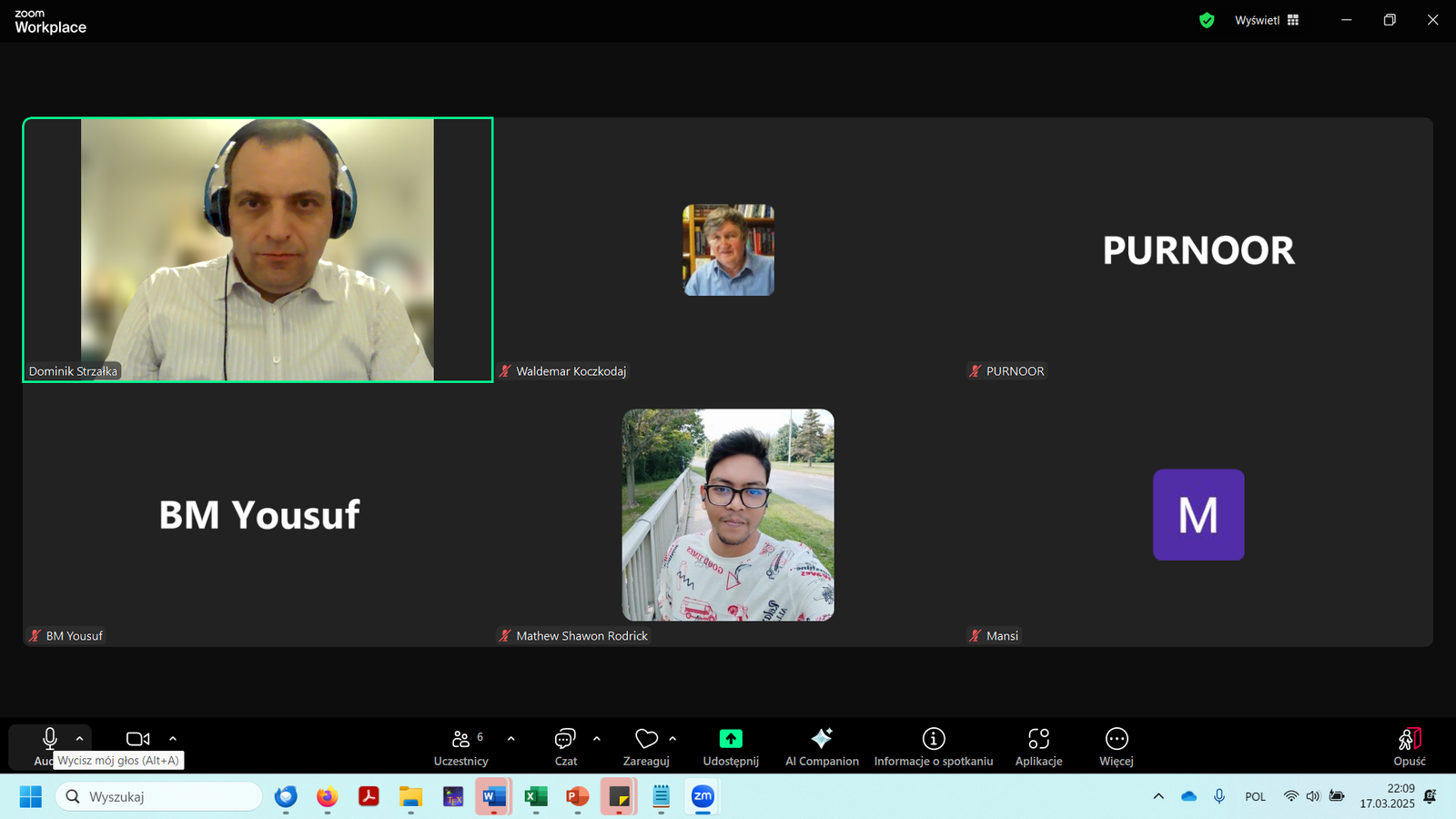Mute my microphone in the toolbar
The image size is (1456, 819).
pos(50,739)
